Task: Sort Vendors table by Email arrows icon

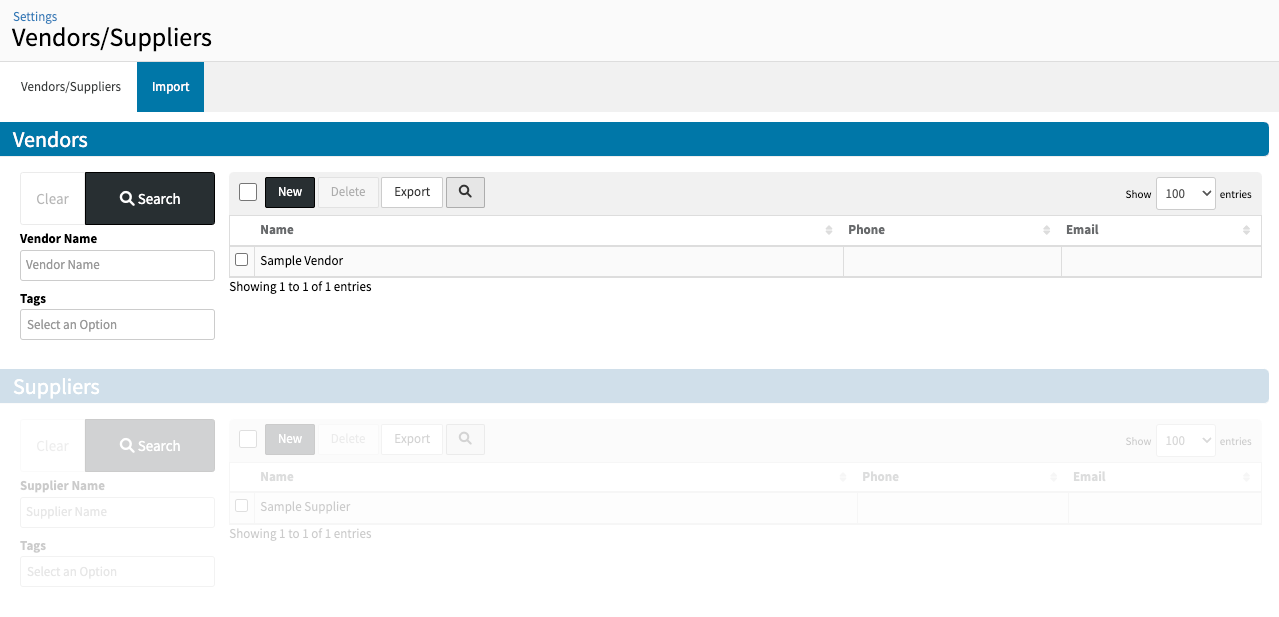Action: (x=1246, y=230)
